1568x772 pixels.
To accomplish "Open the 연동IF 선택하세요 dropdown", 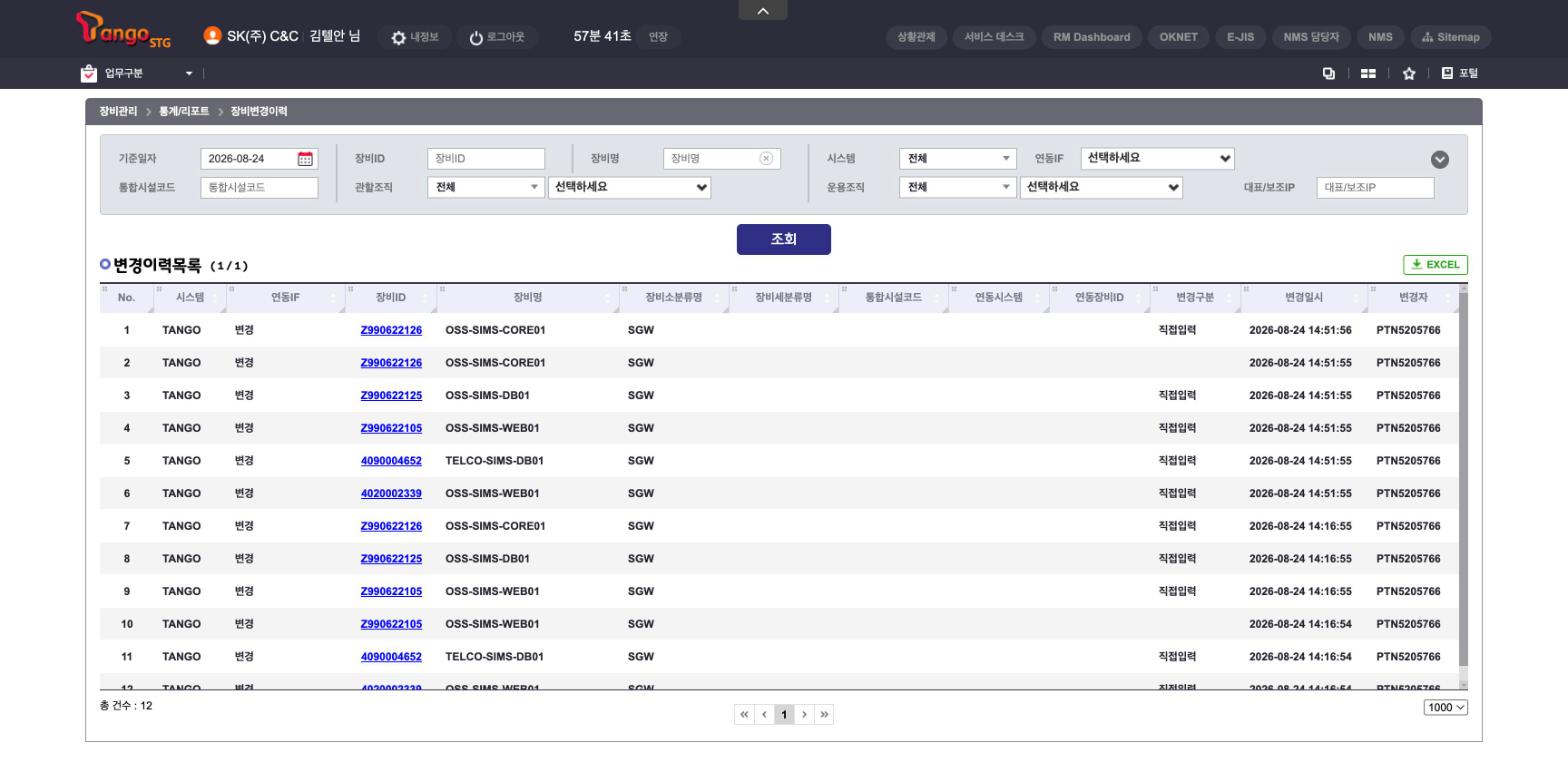I will click(1158, 158).
